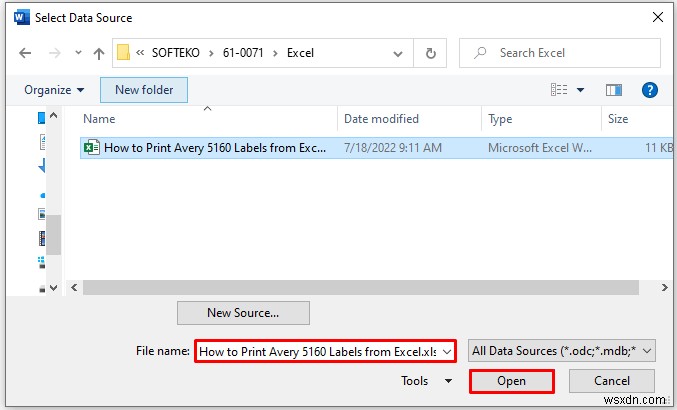The image size is (677, 410).
Task: Click the Microsoft Excel W... type cell
Action: 540,148
